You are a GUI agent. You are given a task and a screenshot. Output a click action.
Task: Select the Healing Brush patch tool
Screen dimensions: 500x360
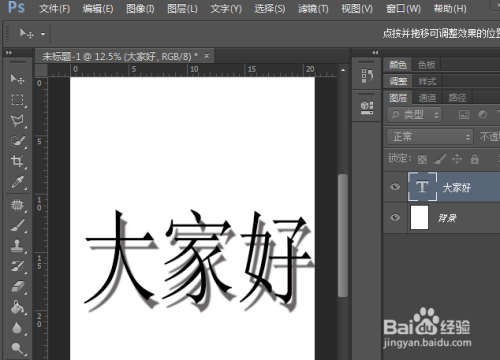click(17, 205)
